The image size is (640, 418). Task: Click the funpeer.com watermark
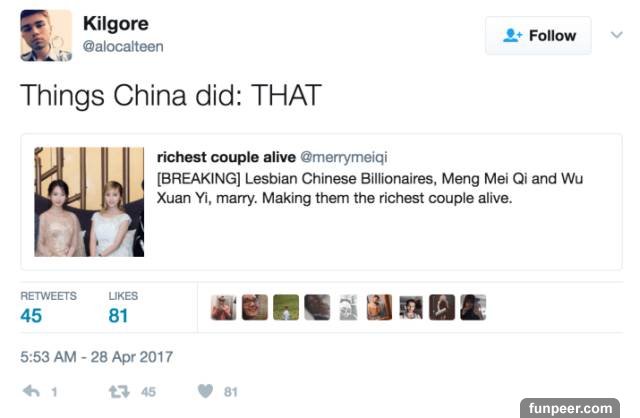(570, 408)
